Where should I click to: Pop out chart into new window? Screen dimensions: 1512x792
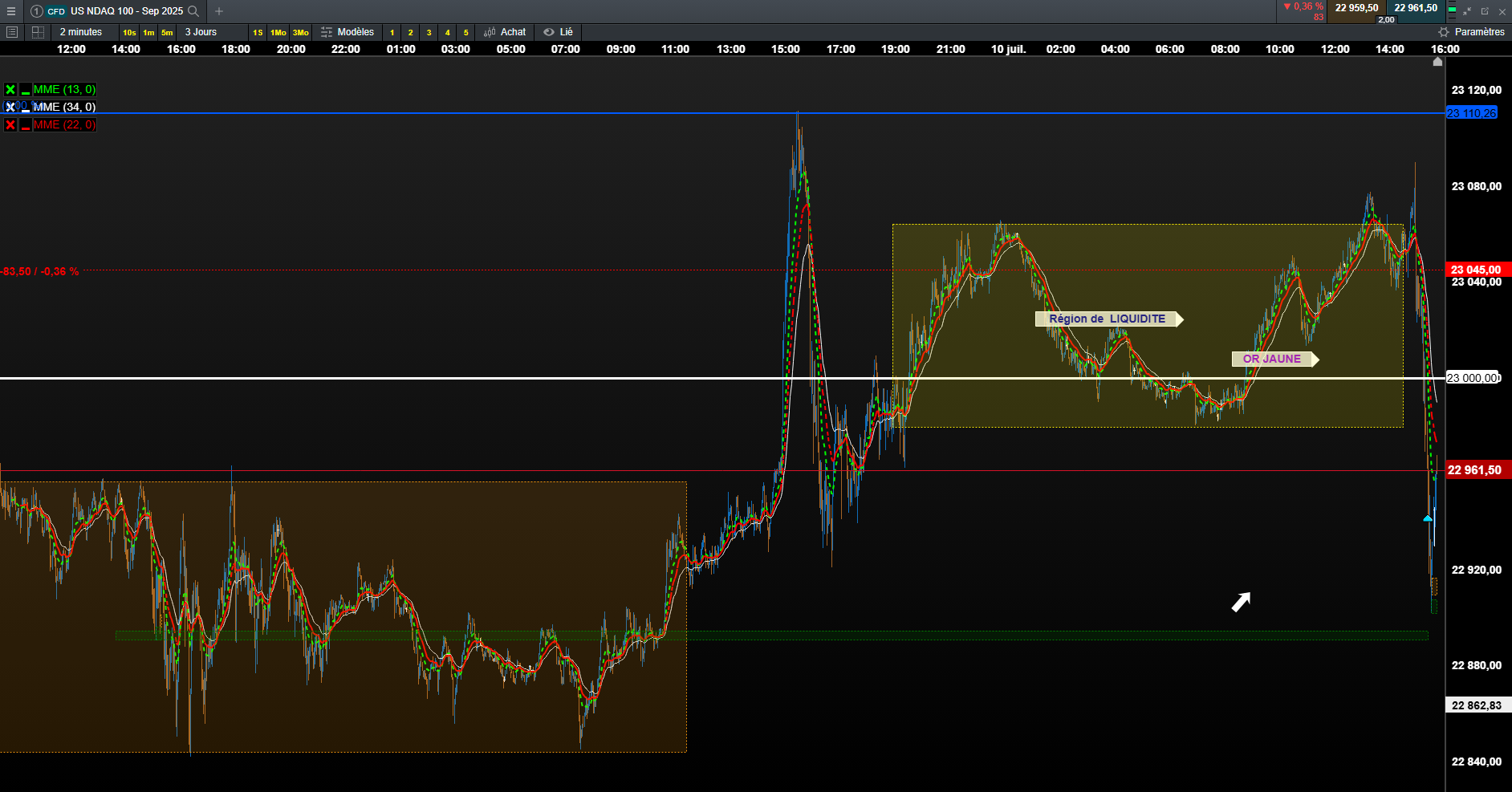point(1485,11)
